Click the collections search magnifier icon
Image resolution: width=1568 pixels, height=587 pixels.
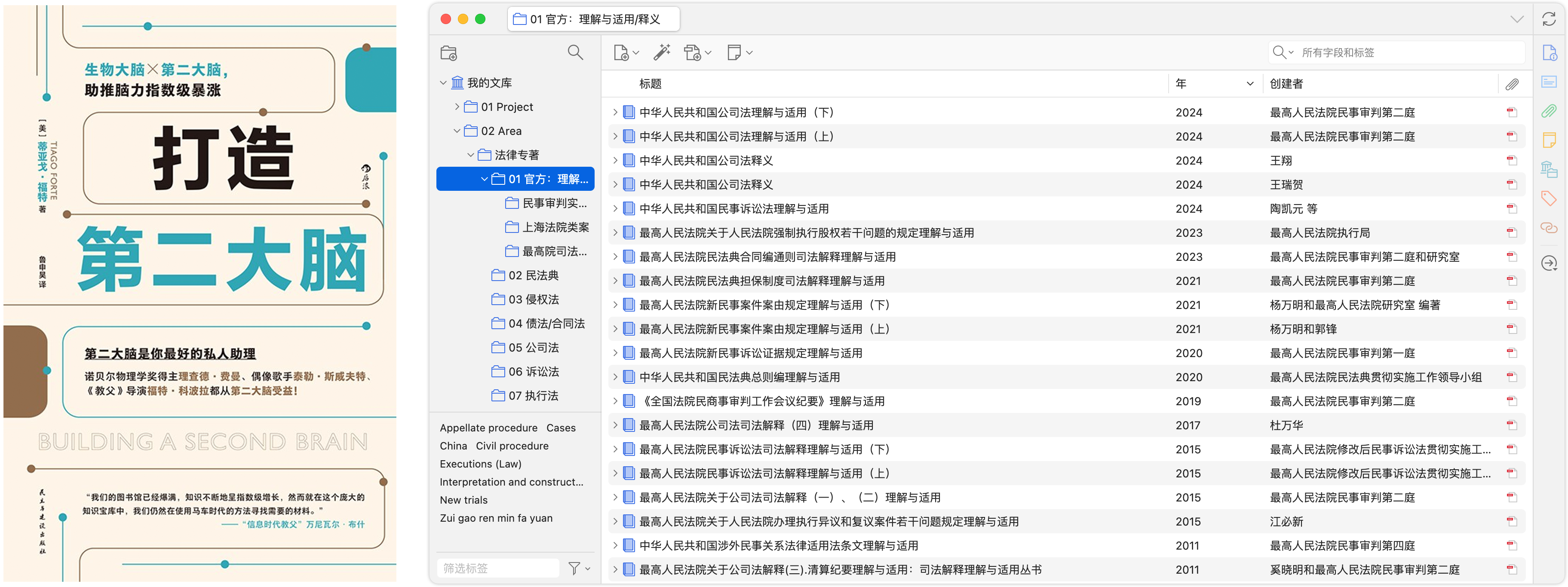(574, 53)
